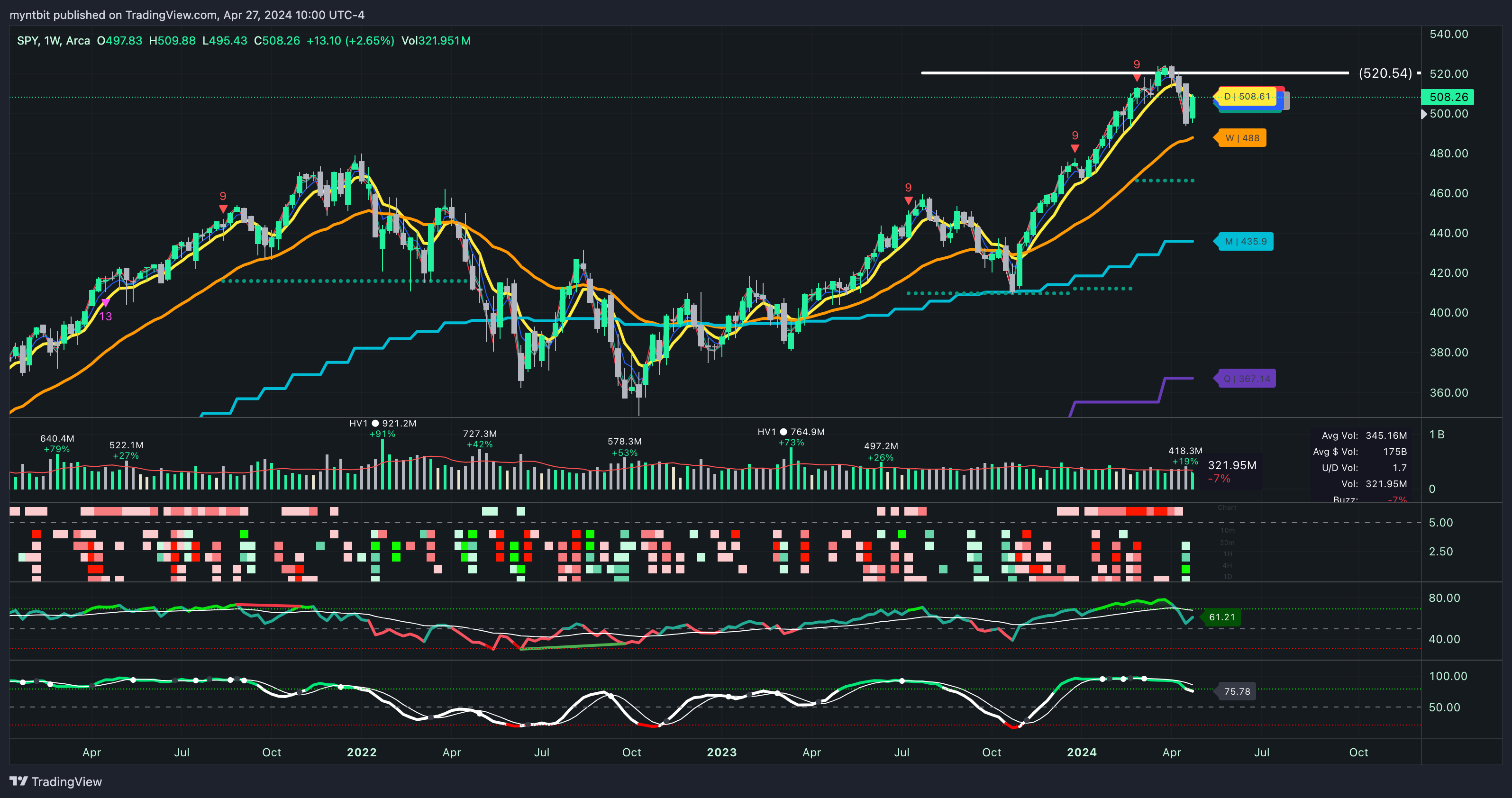Click the Avg $ Vol: 175B stat row

coord(1360,452)
